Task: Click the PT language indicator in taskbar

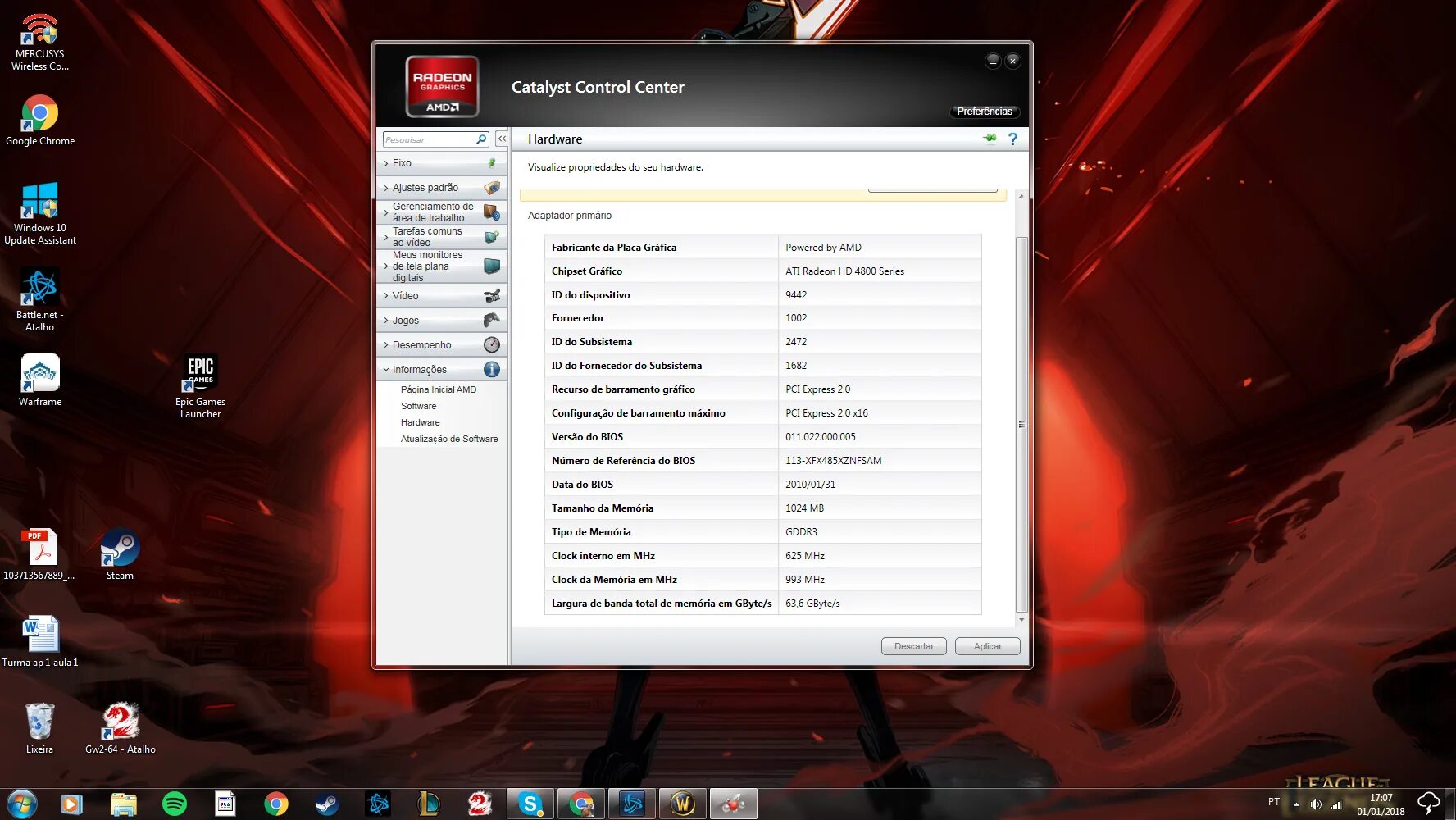Action: [x=1274, y=802]
